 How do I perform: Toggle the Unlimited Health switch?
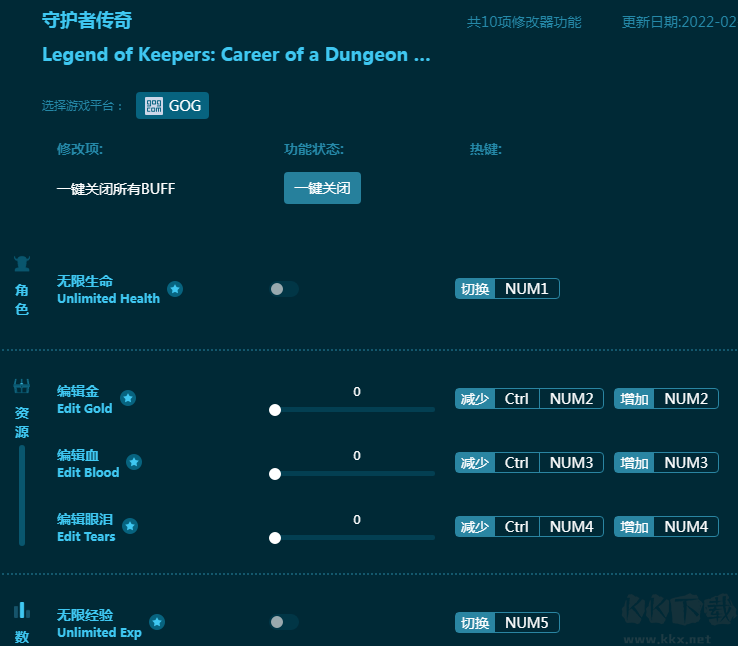tap(283, 289)
